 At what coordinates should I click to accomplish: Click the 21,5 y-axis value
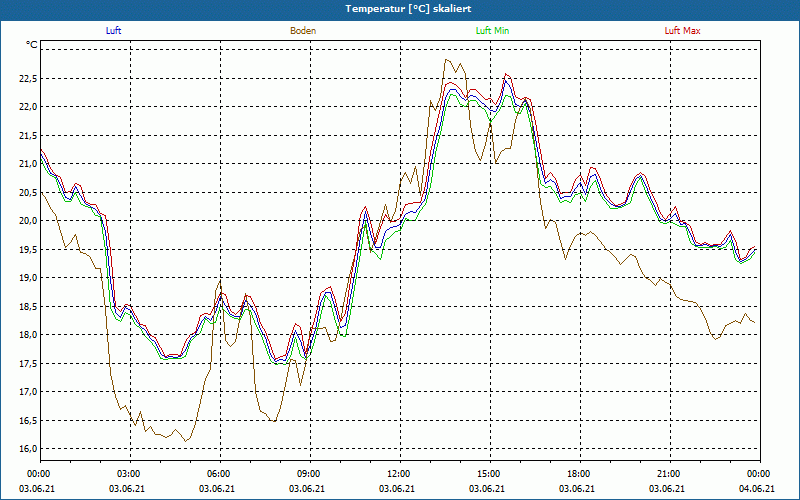(28, 136)
